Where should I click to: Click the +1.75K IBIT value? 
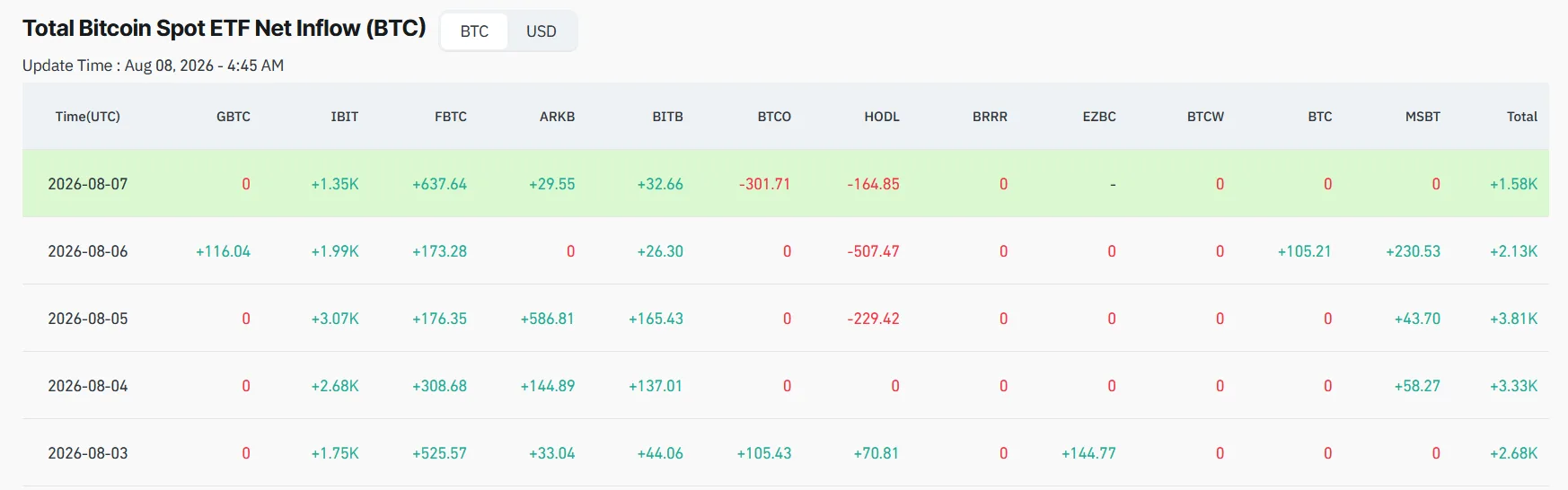click(335, 453)
